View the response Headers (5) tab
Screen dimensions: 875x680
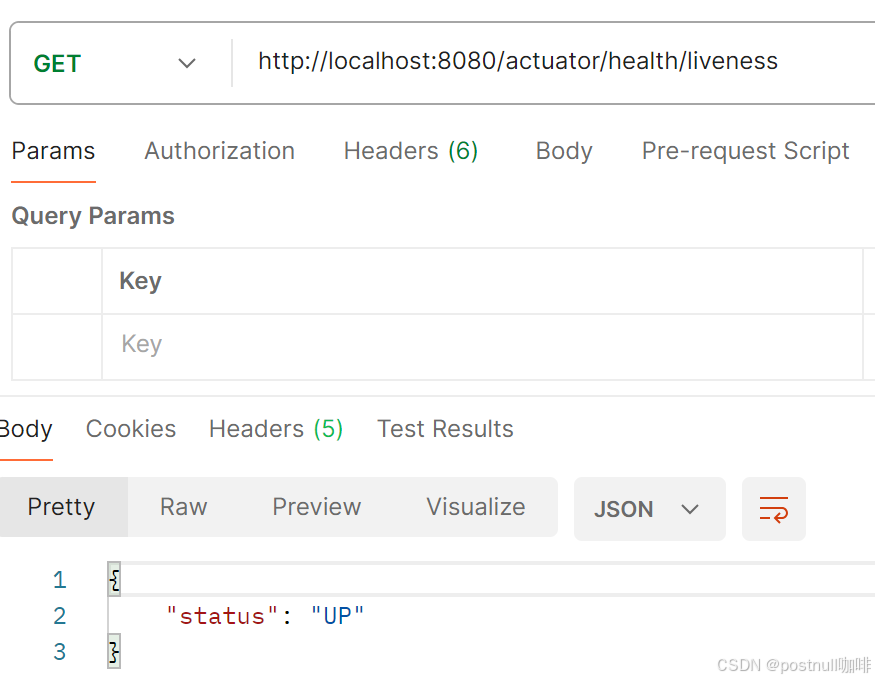[276, 429]
